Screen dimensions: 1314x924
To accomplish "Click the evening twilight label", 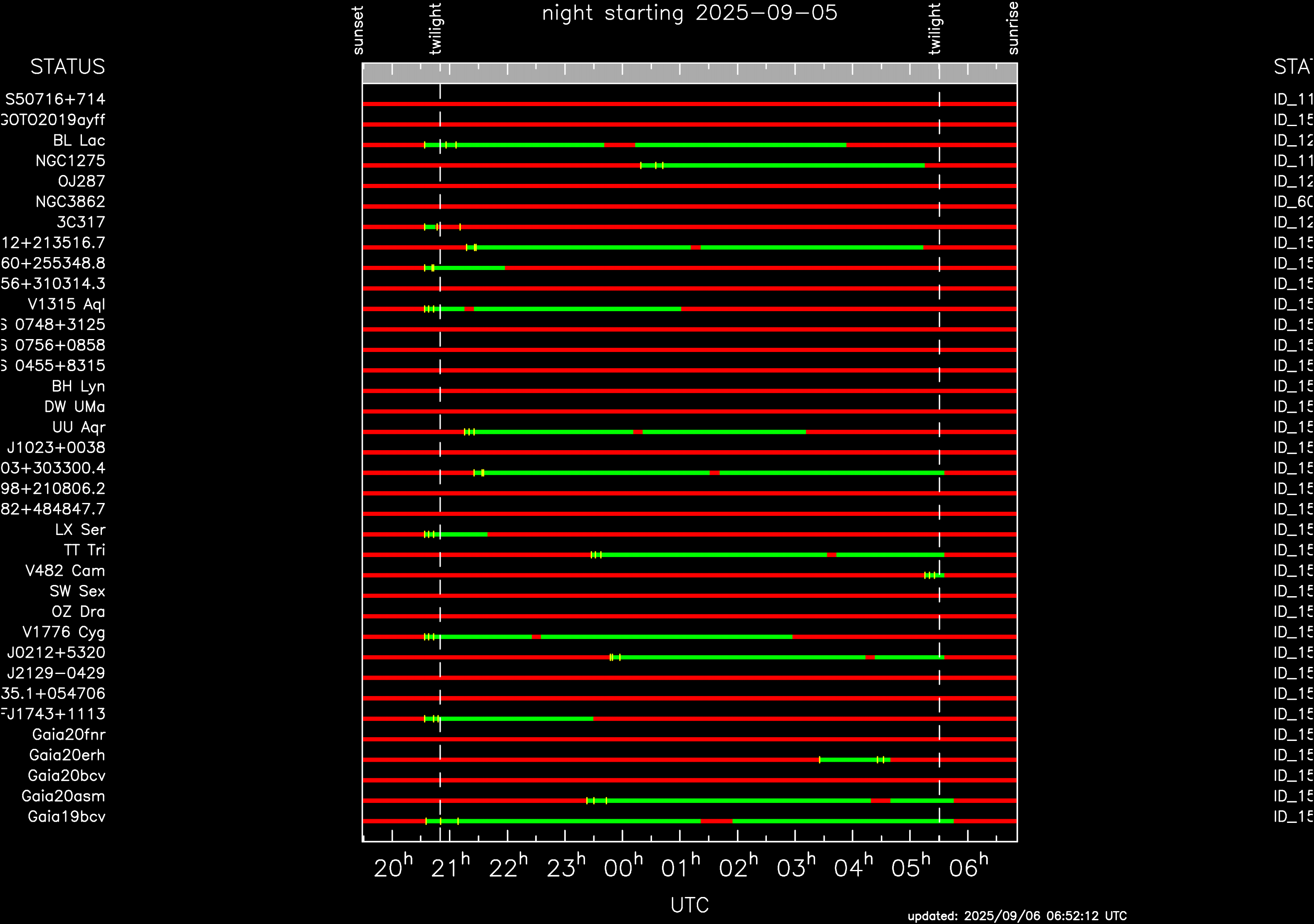I will pyautogui.click(x=436, y=29).
